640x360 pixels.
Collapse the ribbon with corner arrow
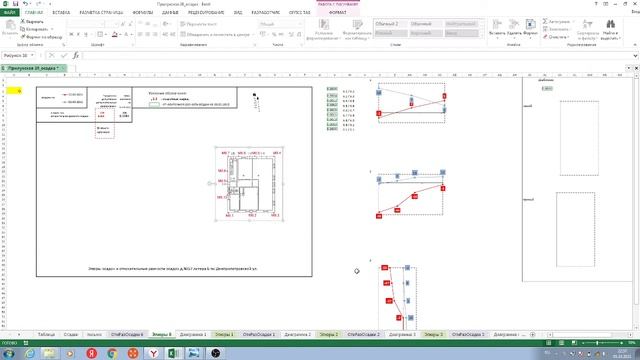[635, 44]
